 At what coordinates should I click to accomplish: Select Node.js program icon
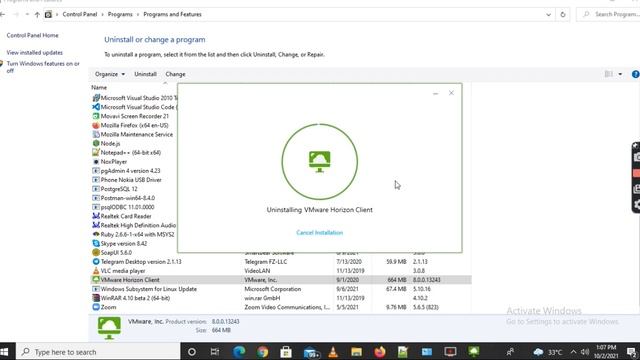pyautogui.click(x=96, y=143)
